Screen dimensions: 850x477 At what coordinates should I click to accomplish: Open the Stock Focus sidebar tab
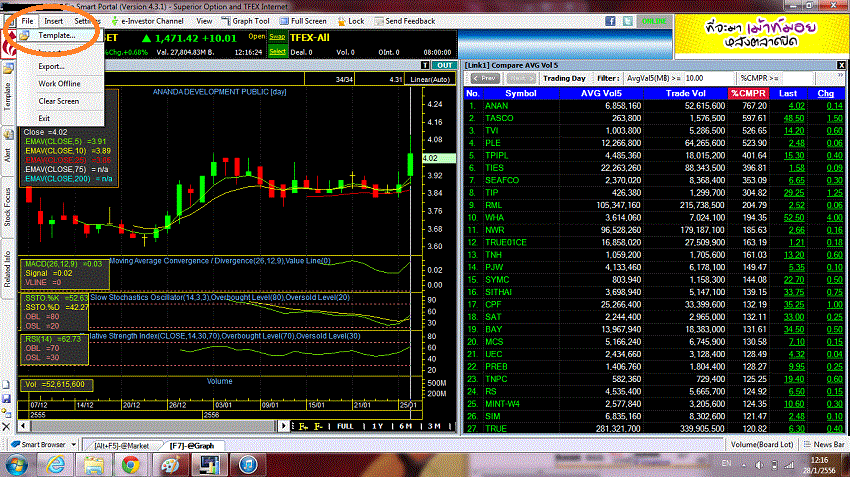tap(8, 207)
